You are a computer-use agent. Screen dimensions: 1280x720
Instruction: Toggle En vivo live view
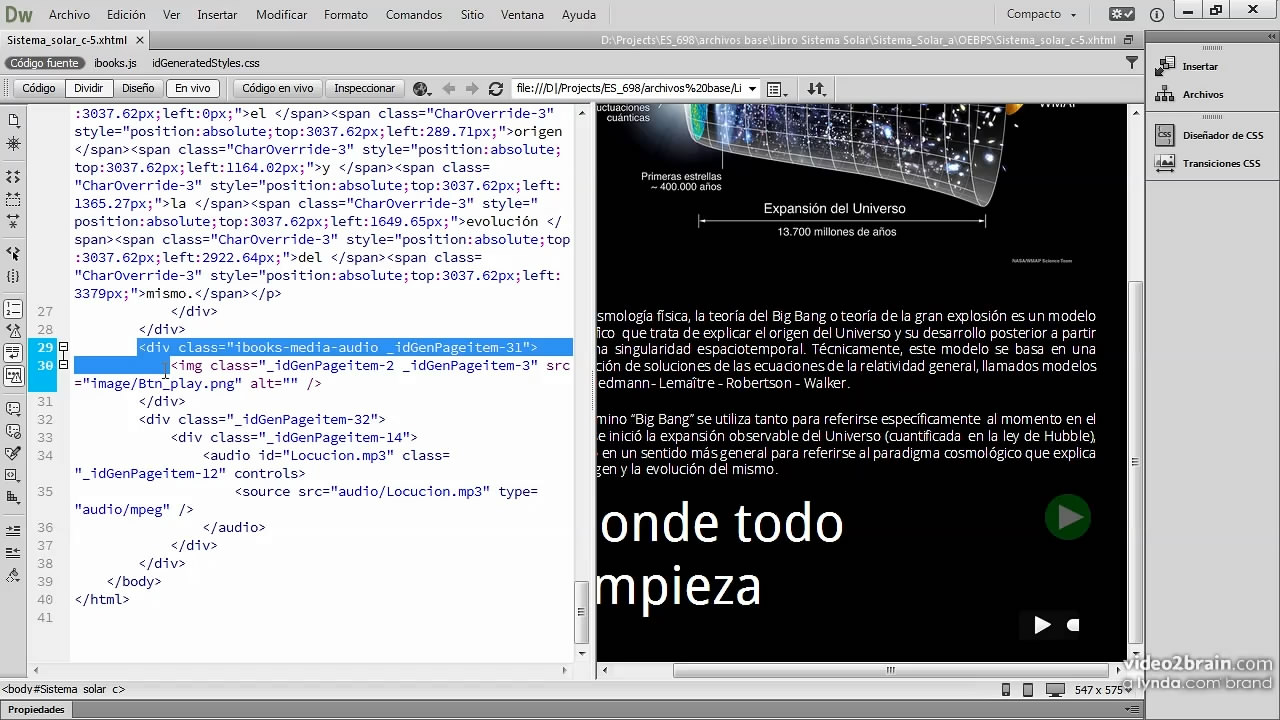pyautogui.click(x=193, y=88)
